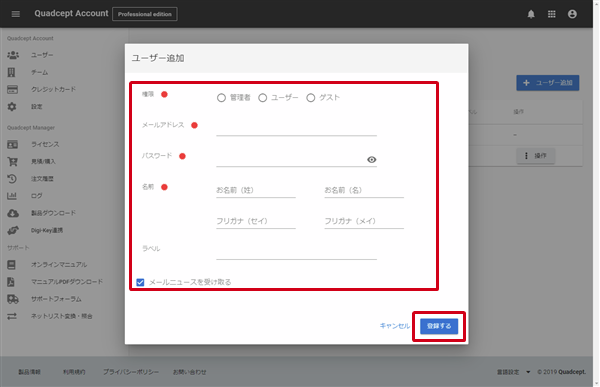Image resolution: width=600 pixels, height=387 pixels.
Task: Open the apps grid launcher
Action: click(x=551, y=14)
